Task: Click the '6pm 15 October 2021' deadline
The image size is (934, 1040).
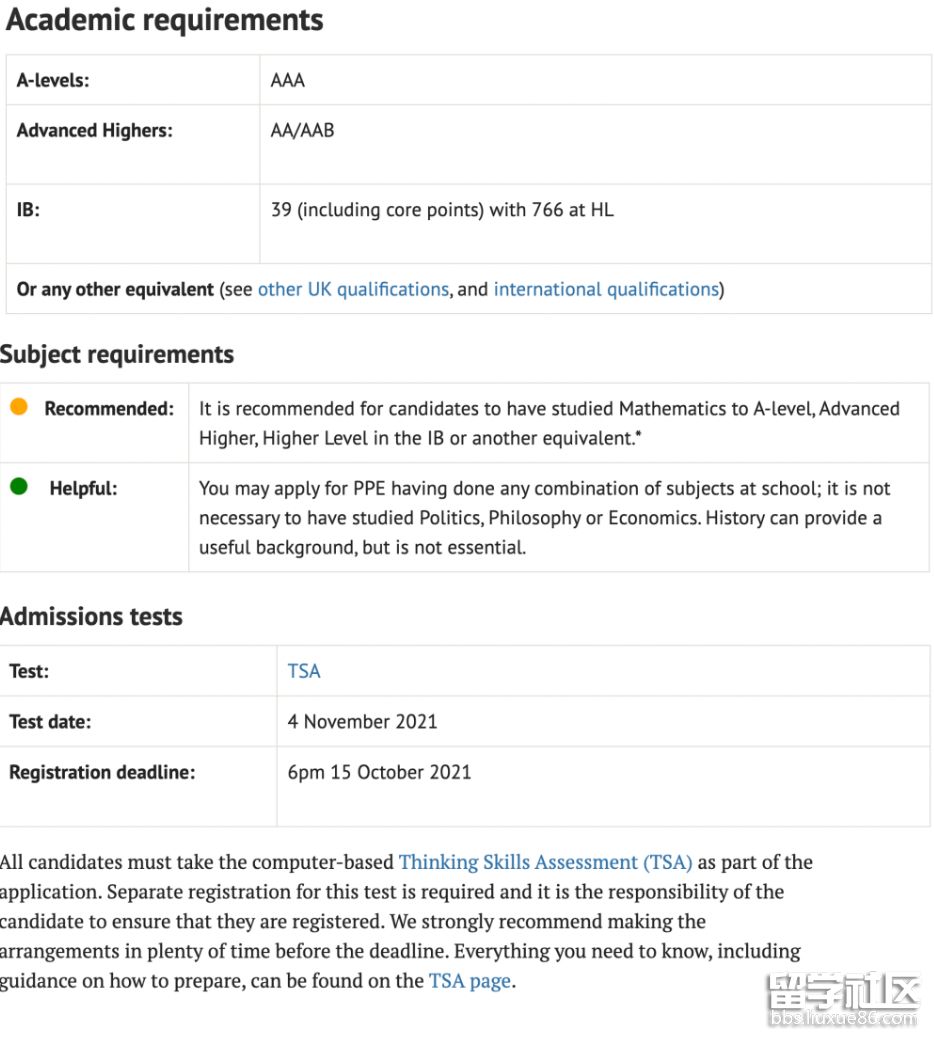Action: [x=379, y=772]
